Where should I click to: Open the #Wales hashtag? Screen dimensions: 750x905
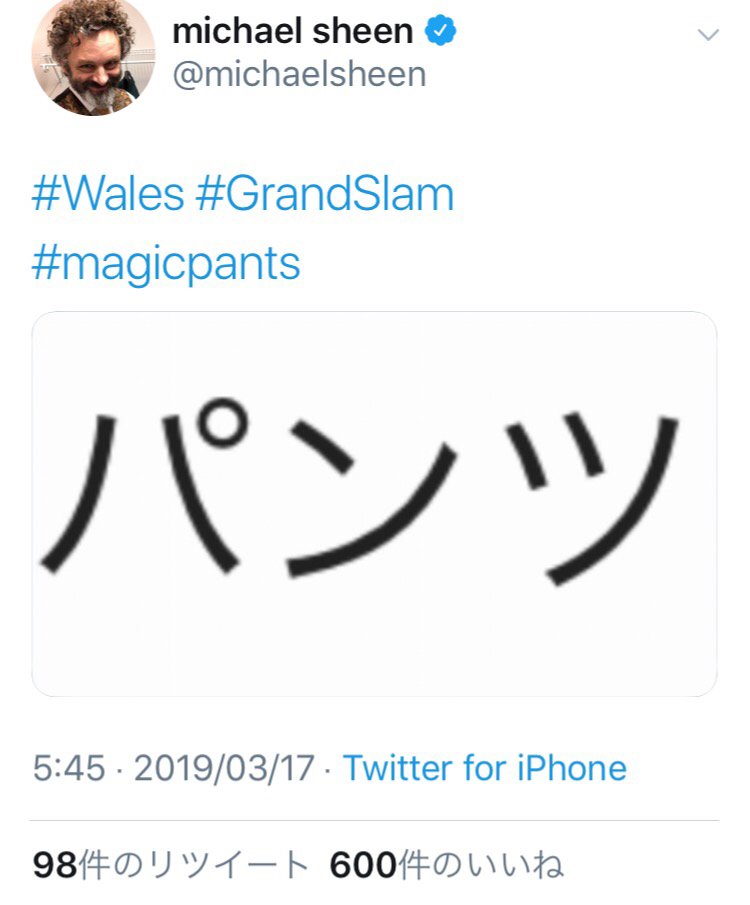[x=108, y=195]
